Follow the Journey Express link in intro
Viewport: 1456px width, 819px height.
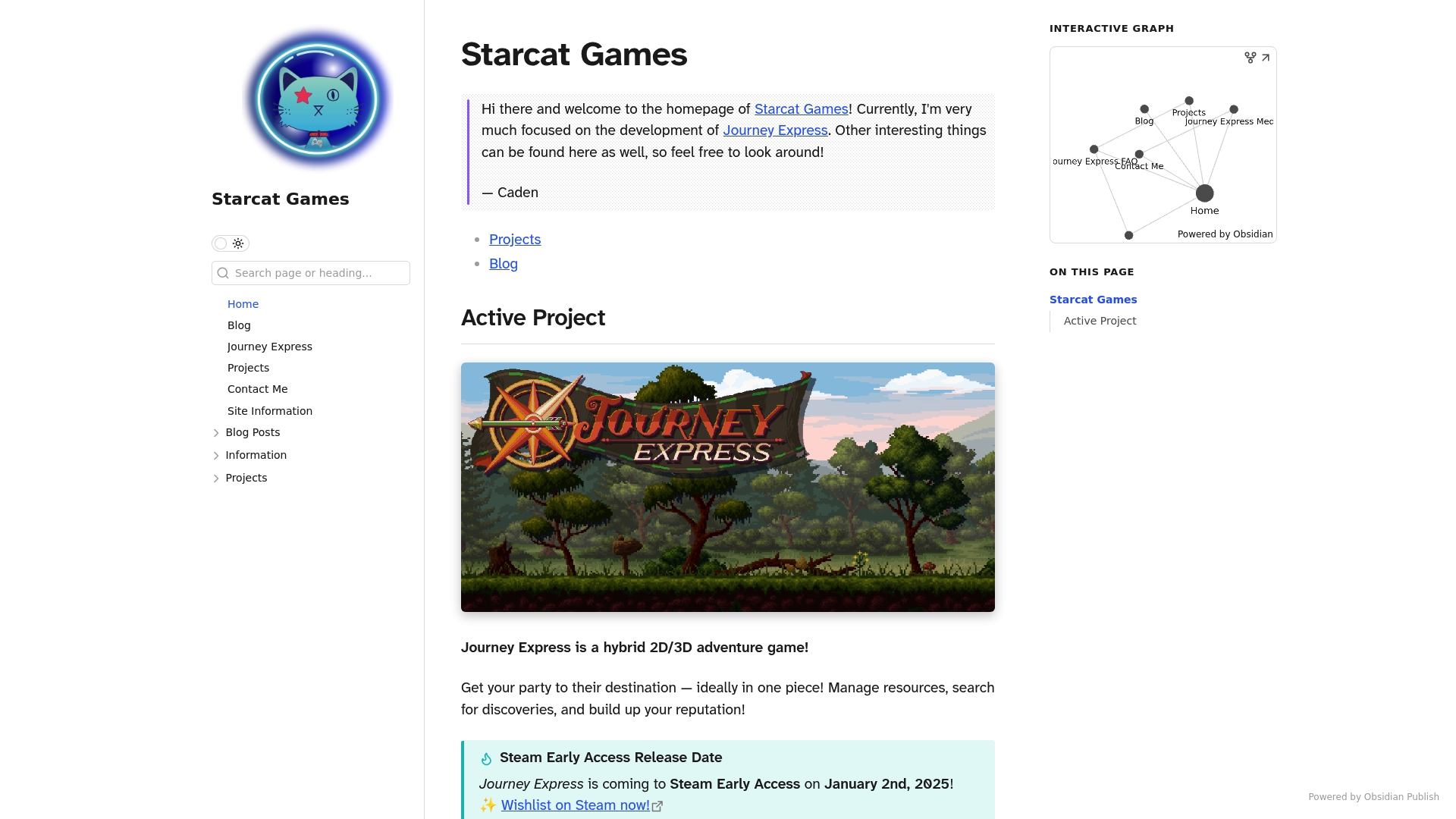775,130
